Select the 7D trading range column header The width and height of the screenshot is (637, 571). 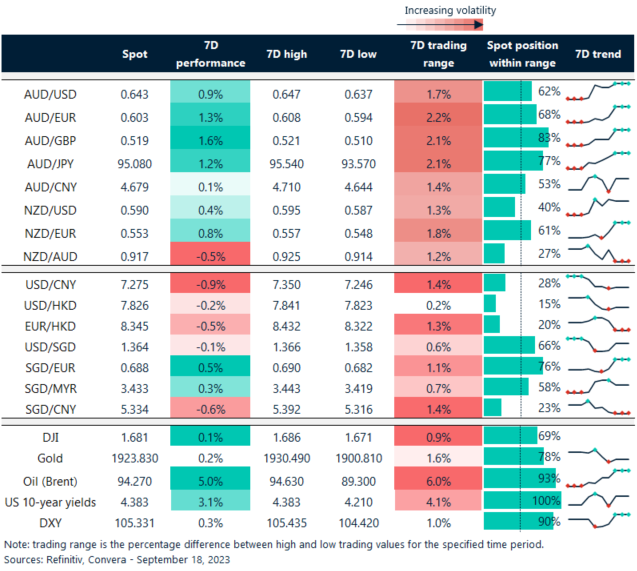coord(432,55)
